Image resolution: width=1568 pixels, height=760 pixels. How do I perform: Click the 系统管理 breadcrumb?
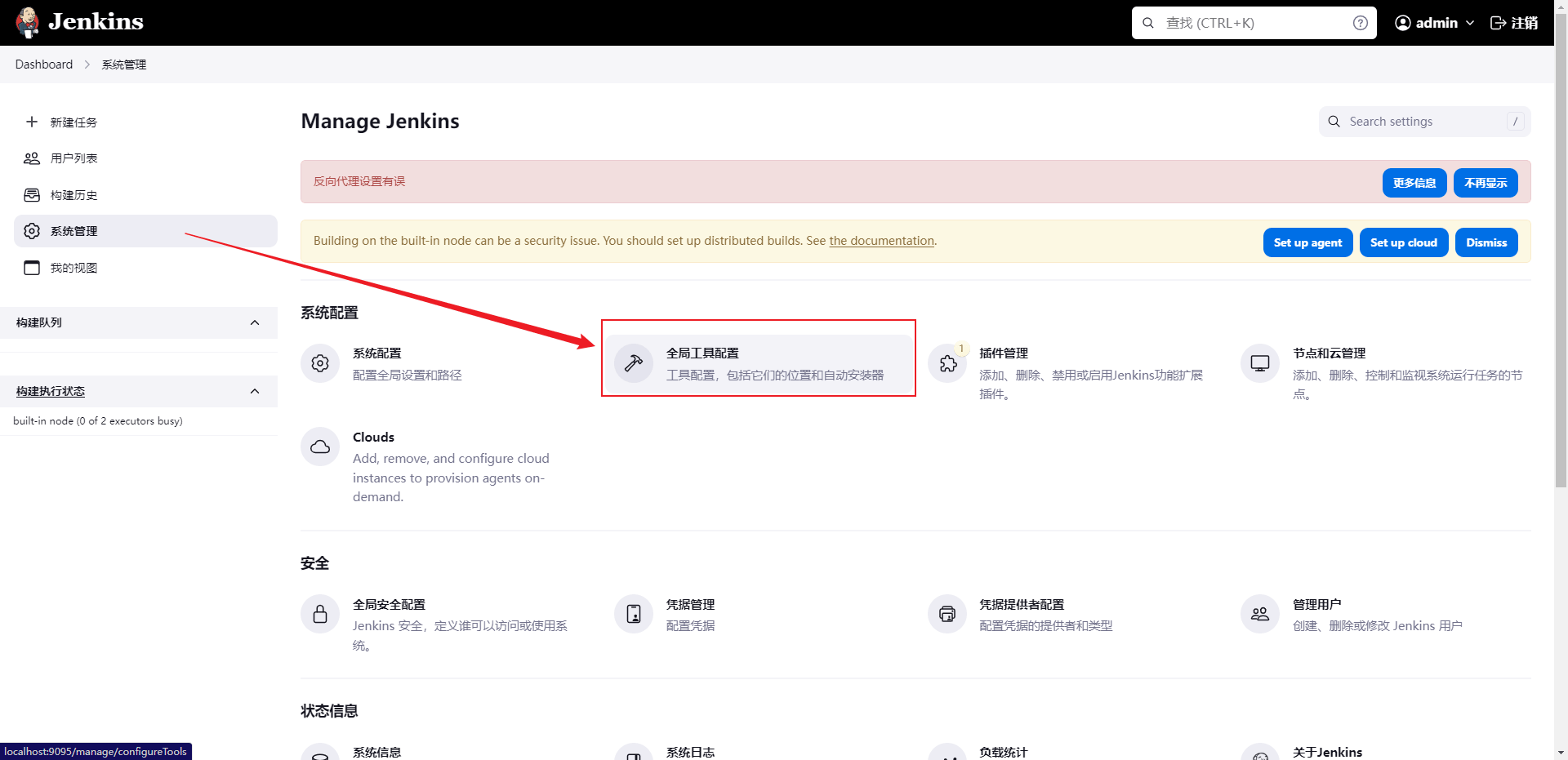[x=124, y=64]
